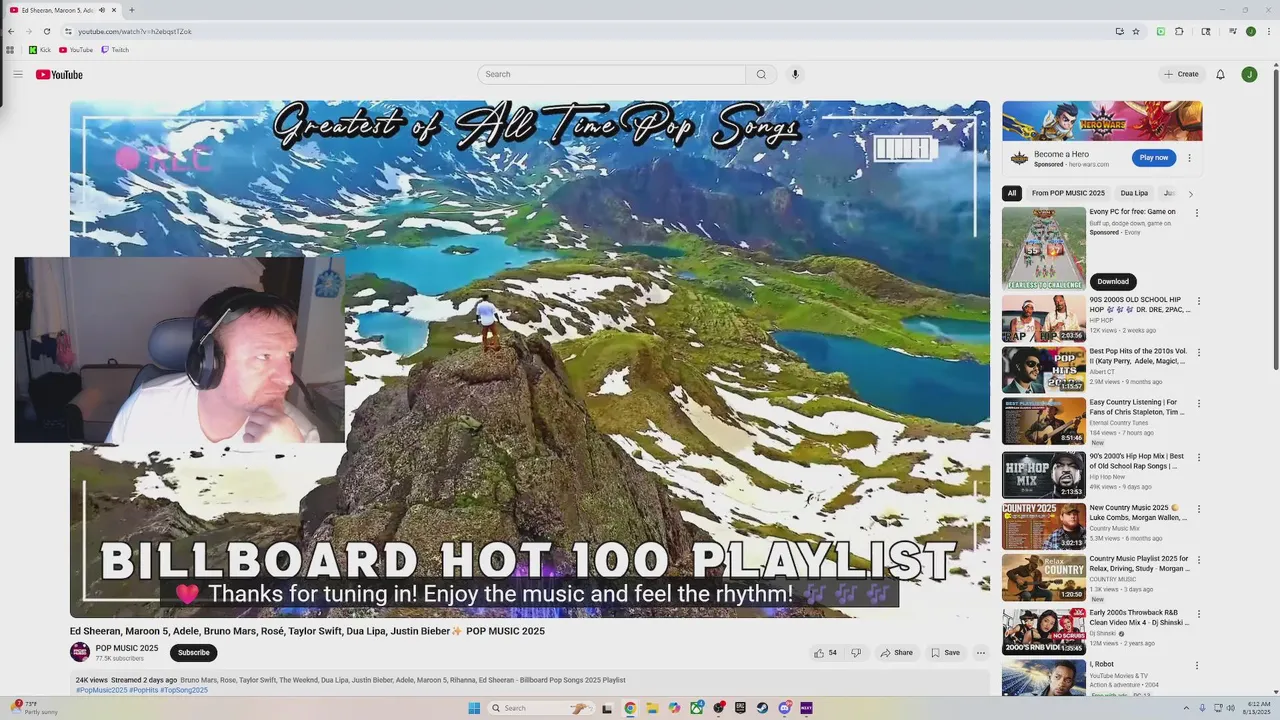Open the ad options menu beside Play now
The width and height of the screenshot is (1280, 720).
tap(1189, 158)
